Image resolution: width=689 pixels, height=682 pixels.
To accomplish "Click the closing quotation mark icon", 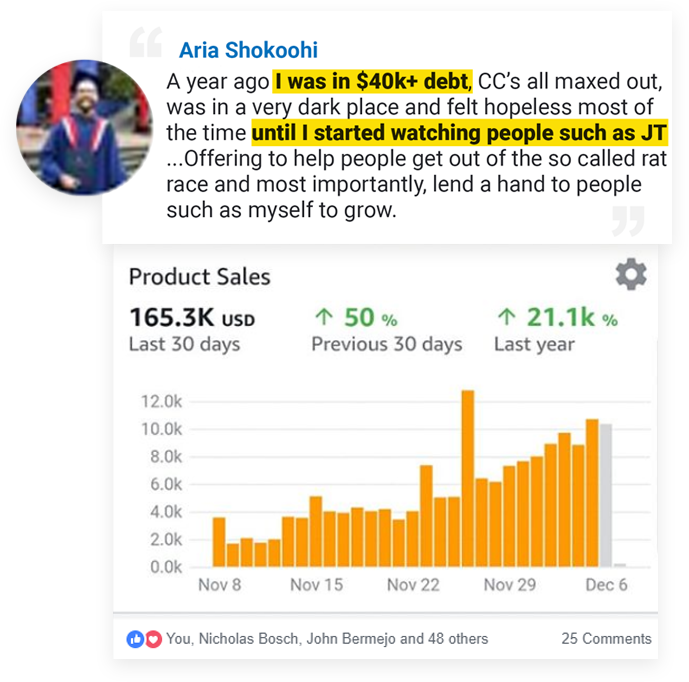I will [628, 218].
